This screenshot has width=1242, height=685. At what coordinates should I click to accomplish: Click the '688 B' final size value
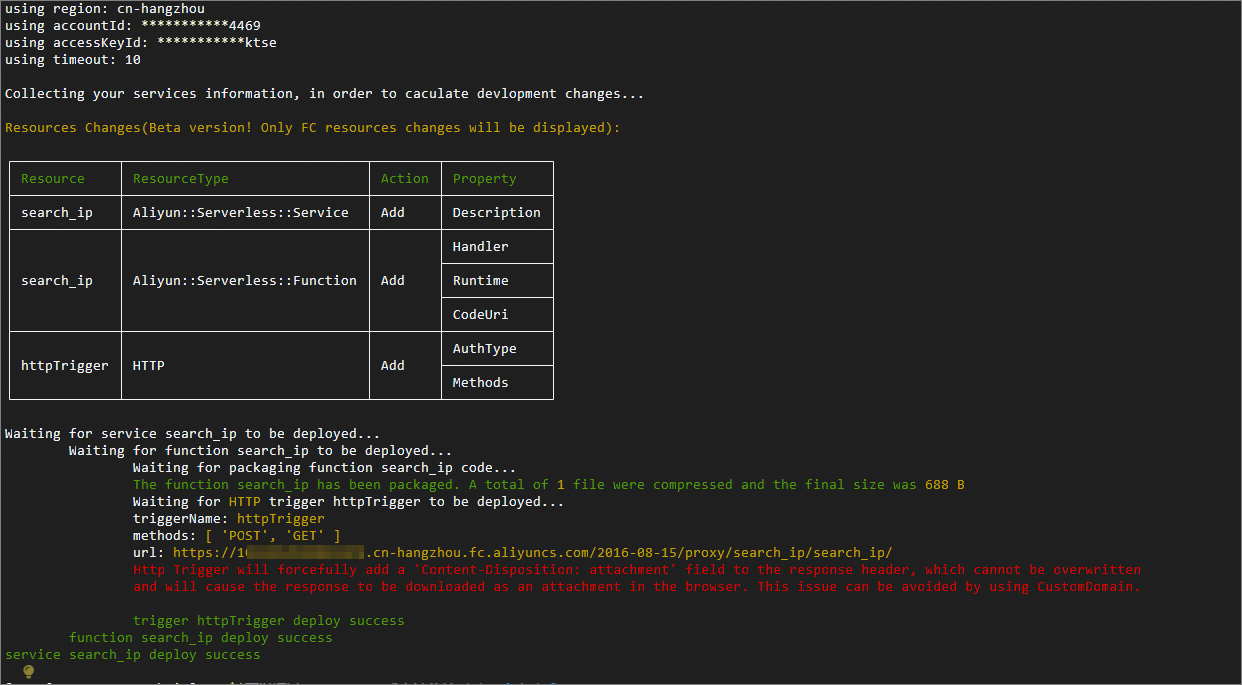coord(945,485)
